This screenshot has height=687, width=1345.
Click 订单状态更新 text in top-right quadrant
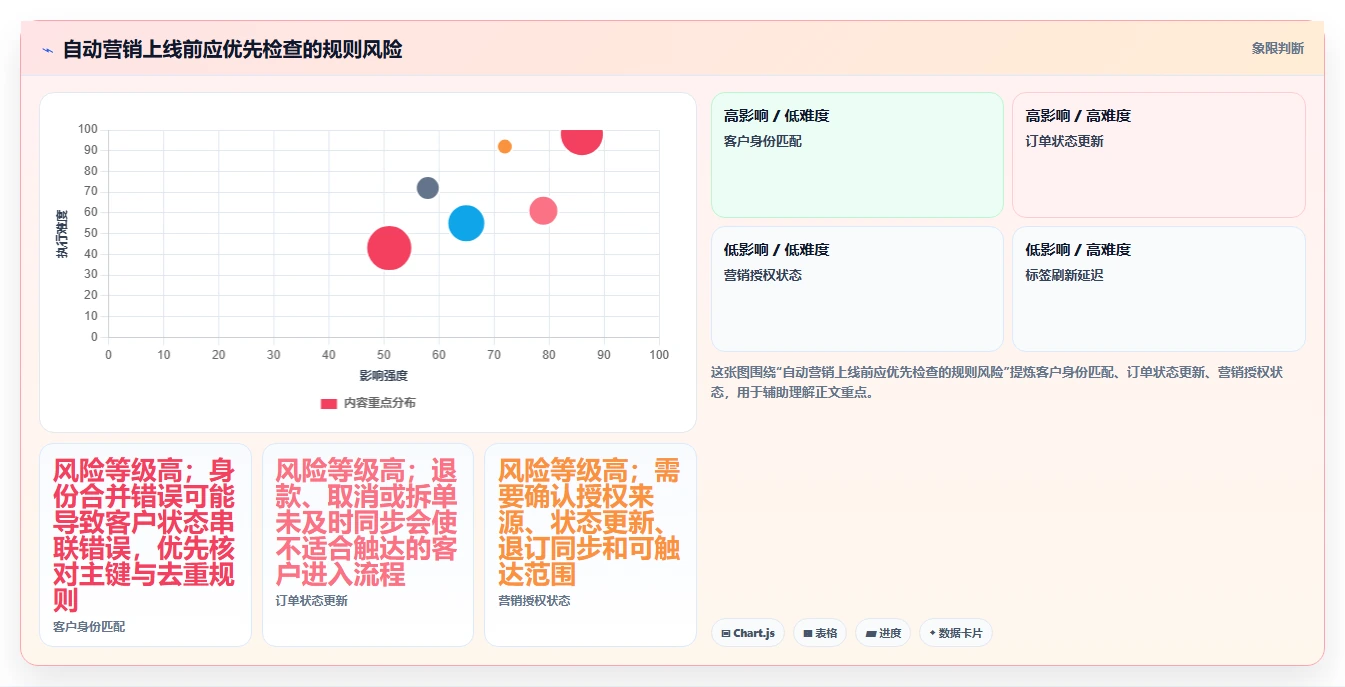pos(1064,141)
